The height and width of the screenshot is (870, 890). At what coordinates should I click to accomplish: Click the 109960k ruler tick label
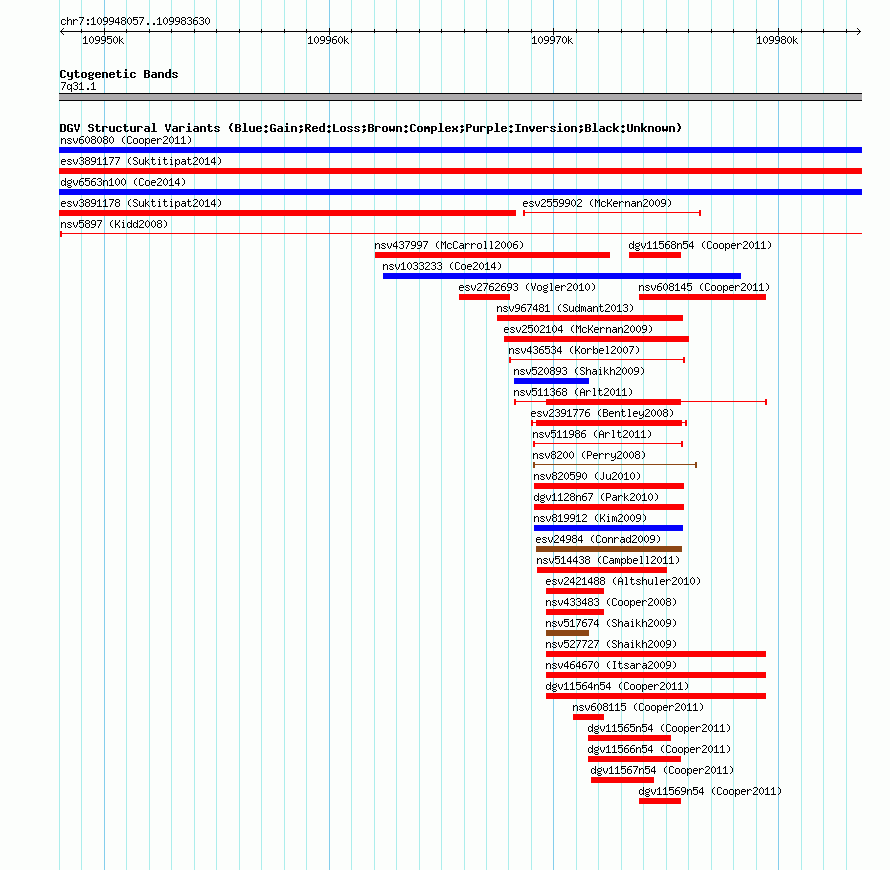point(328,40)
